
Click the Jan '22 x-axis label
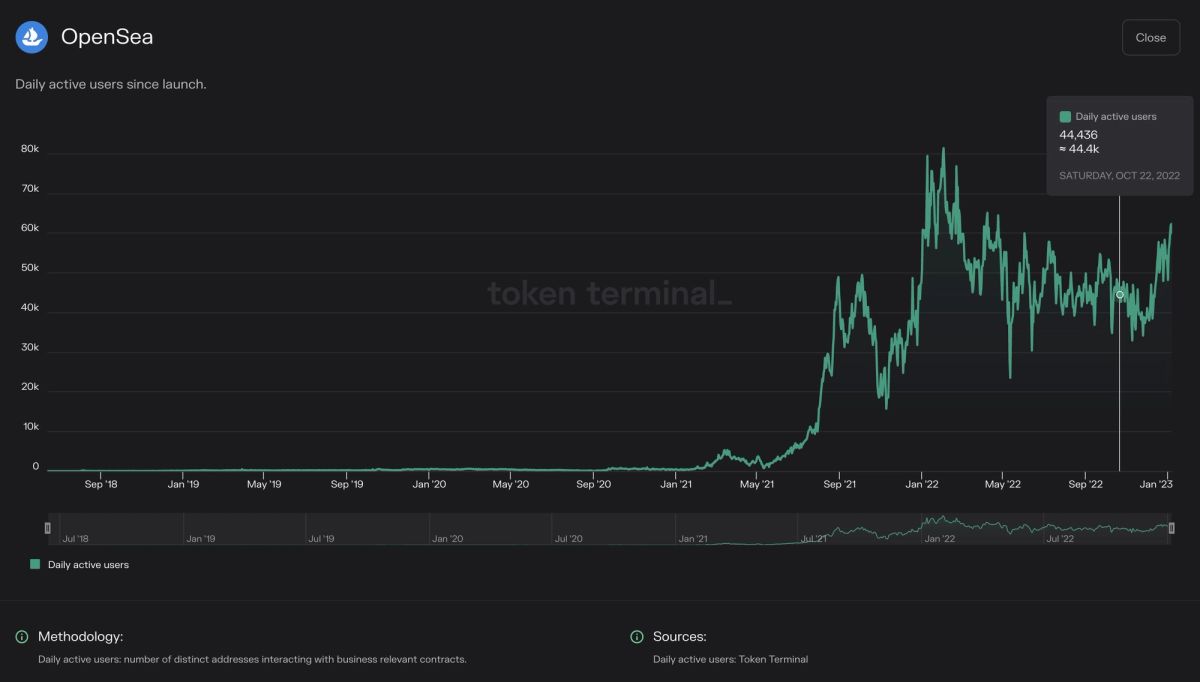[x=921, y=484]
